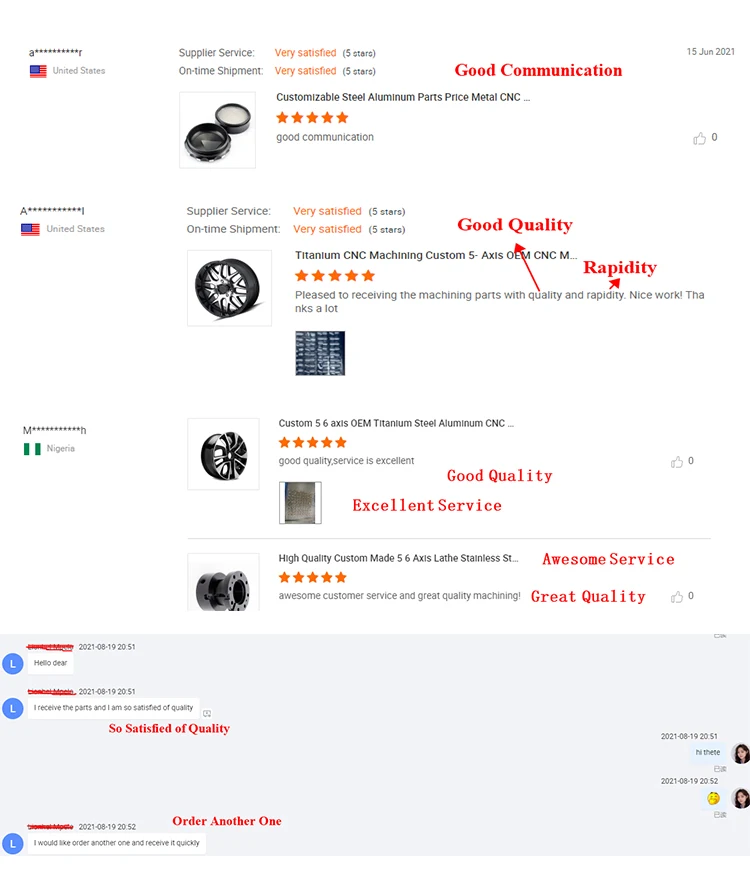Open 'Custom 5 6 axis OEM Titanium' link

[396, 423]
